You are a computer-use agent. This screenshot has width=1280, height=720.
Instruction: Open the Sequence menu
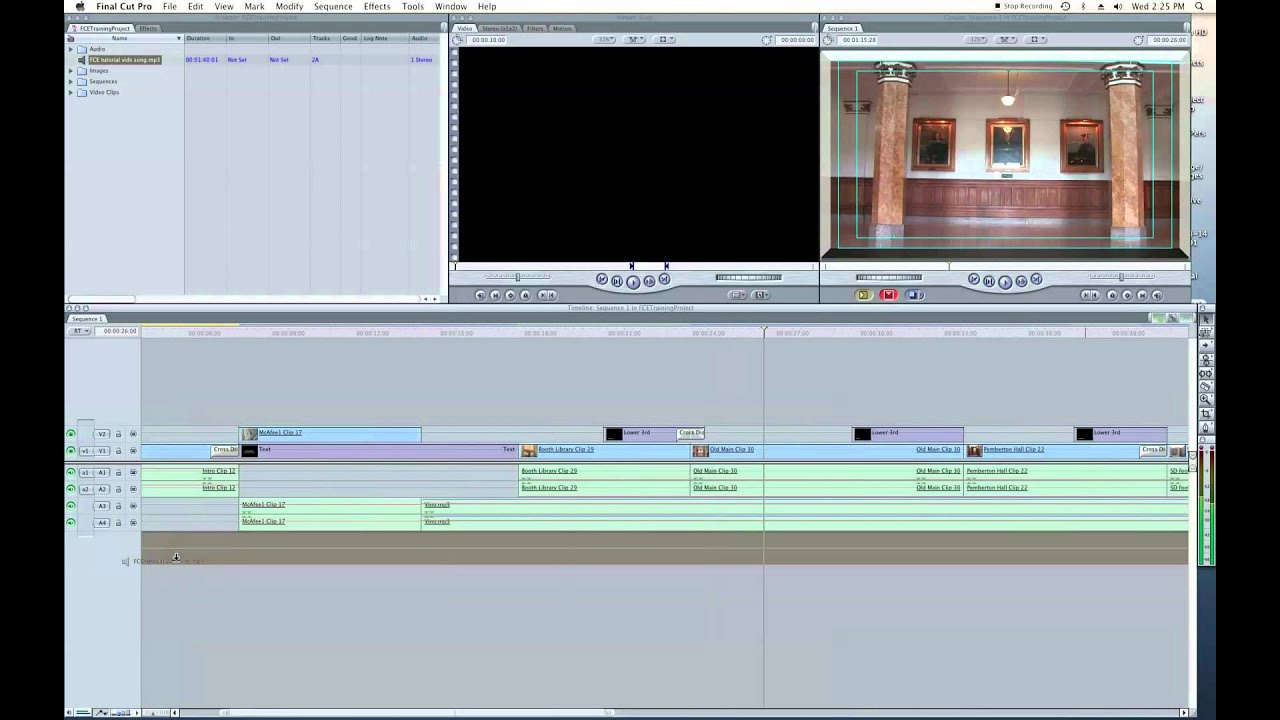tap(333, 6)
